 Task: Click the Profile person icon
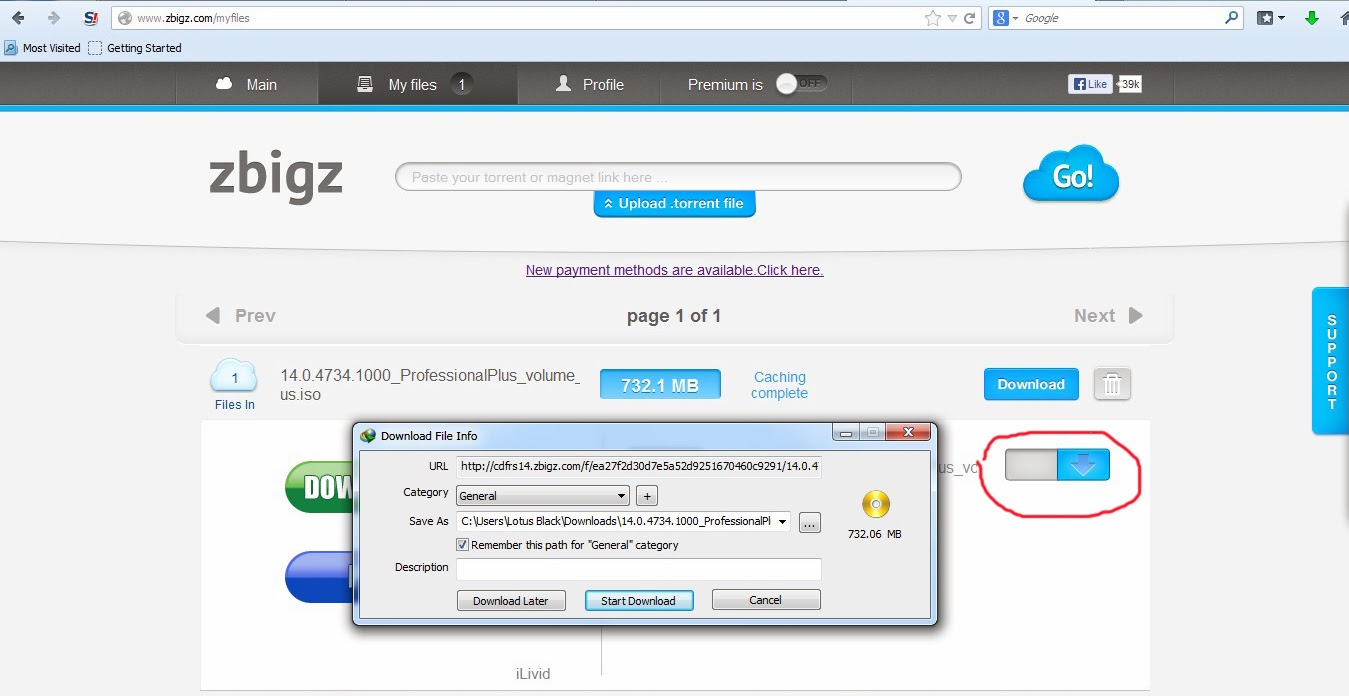pyautogui.click(x=563, y=84)
